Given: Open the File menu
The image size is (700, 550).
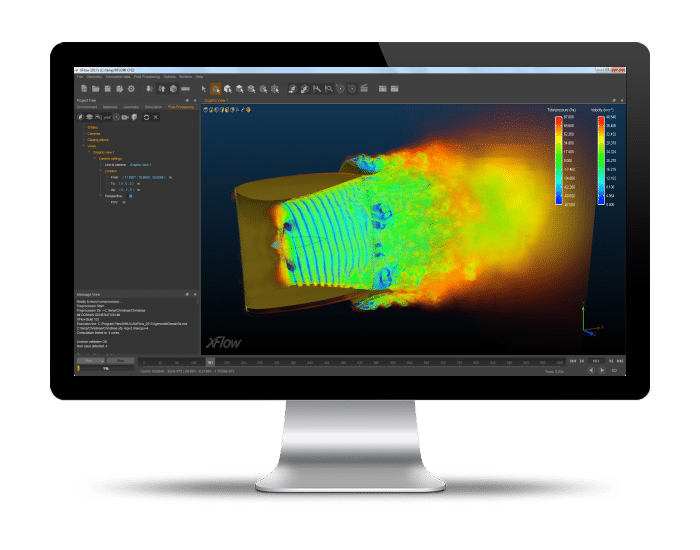Looking at the screenshot, I should (80, 77).
